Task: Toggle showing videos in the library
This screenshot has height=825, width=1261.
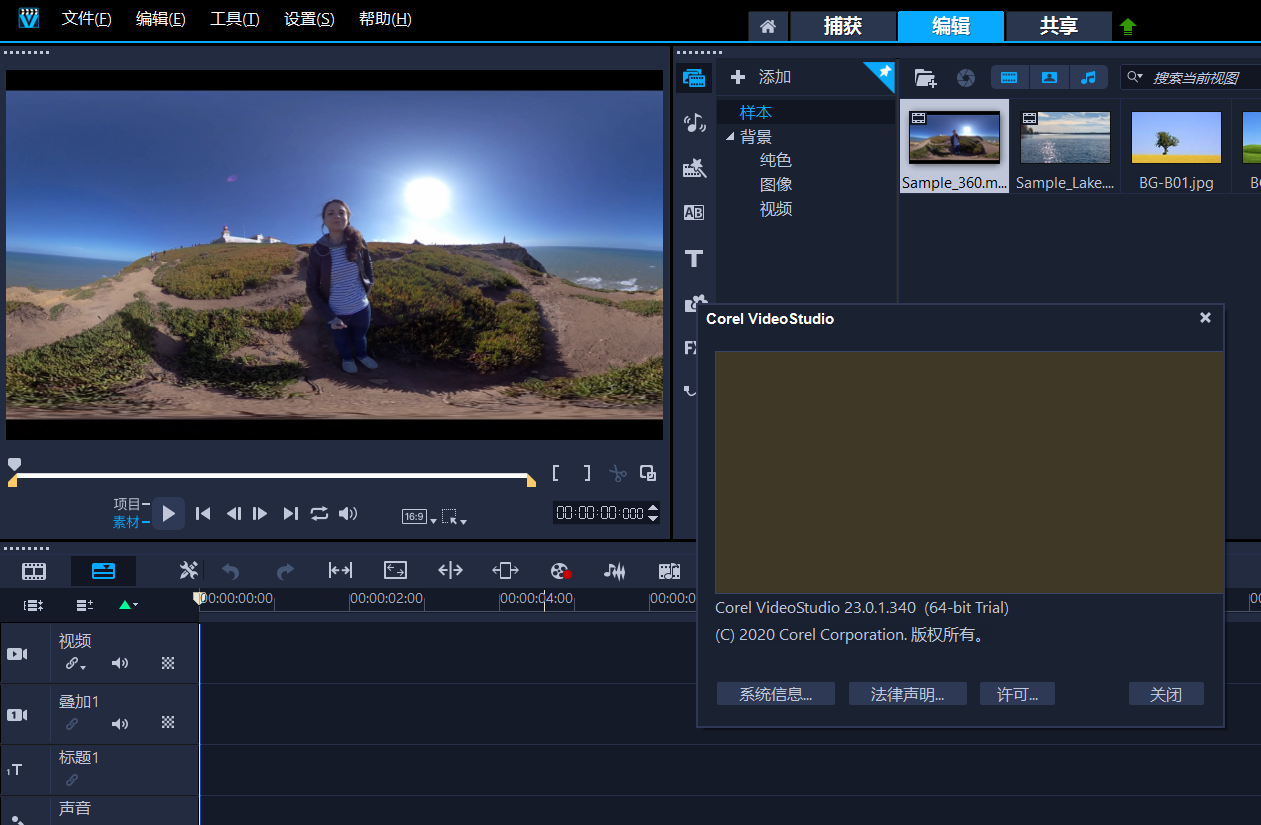Action: (x=1010, y=77)
